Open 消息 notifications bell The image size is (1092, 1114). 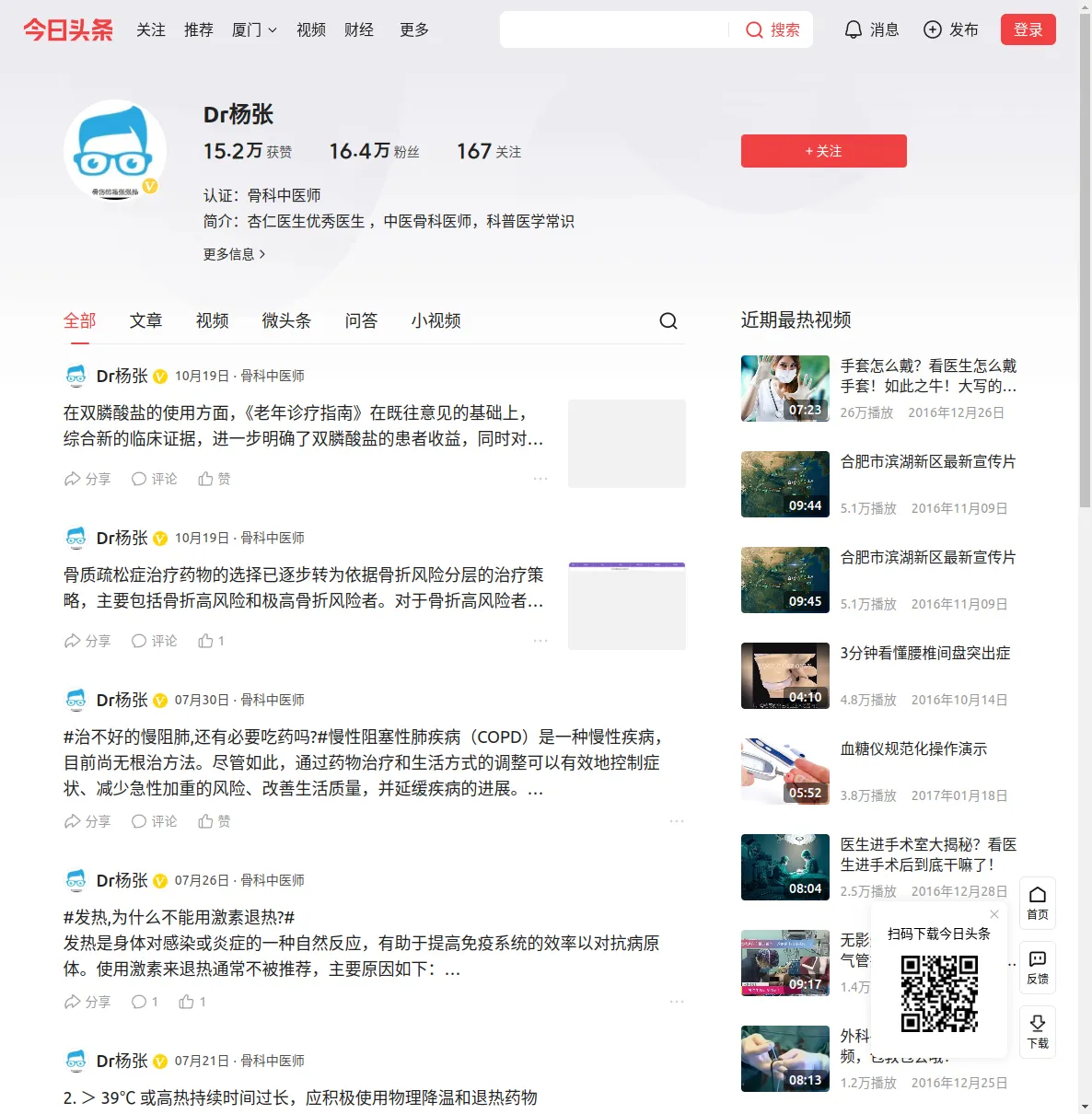click(871, 29)
